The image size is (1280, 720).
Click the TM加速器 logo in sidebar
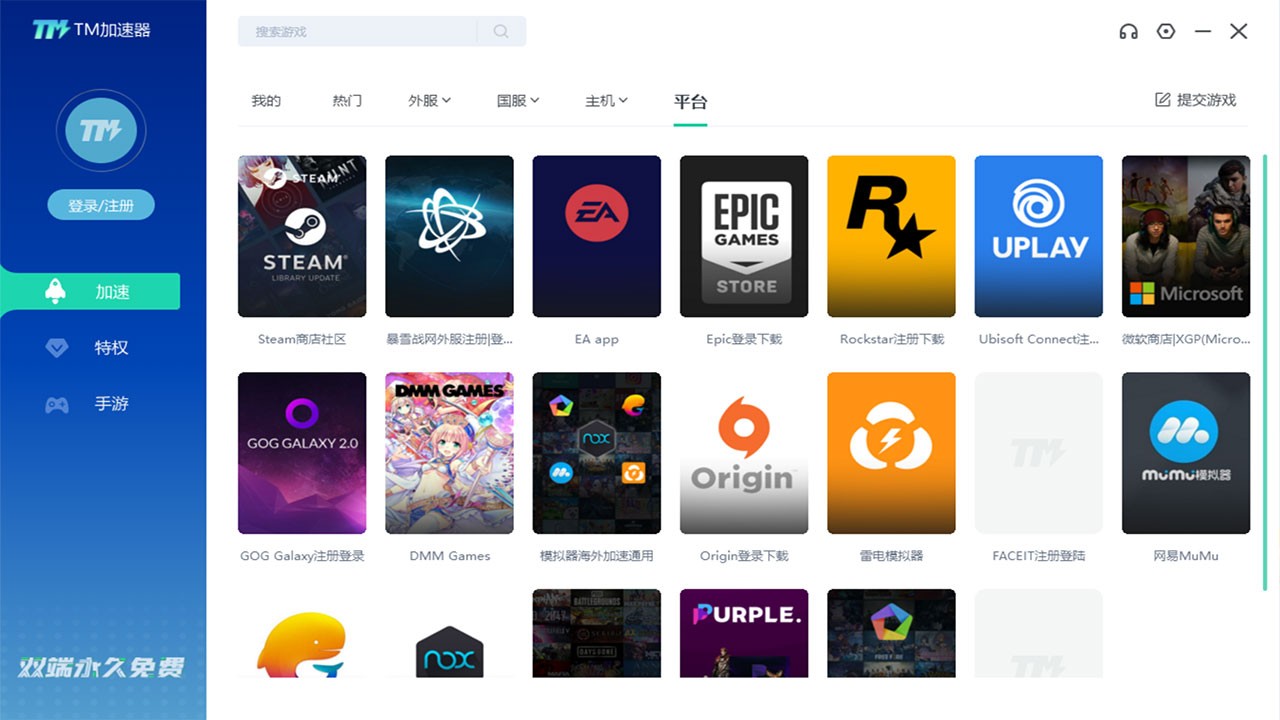91,30
